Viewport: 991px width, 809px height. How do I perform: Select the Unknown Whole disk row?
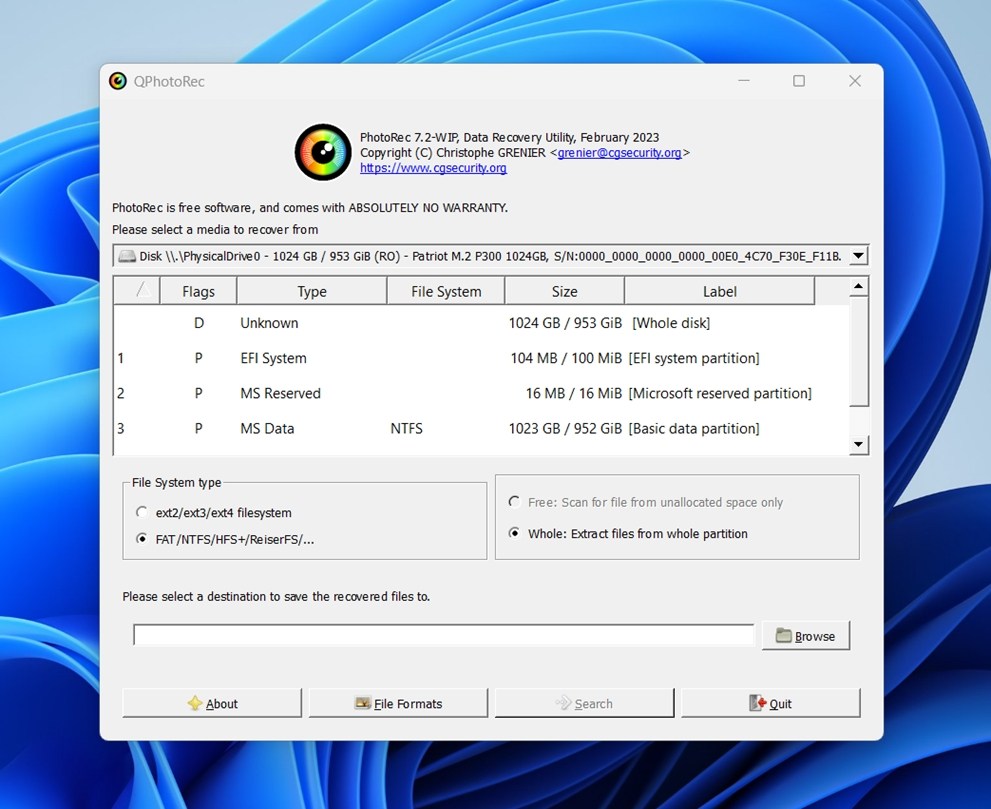[482, 323]
